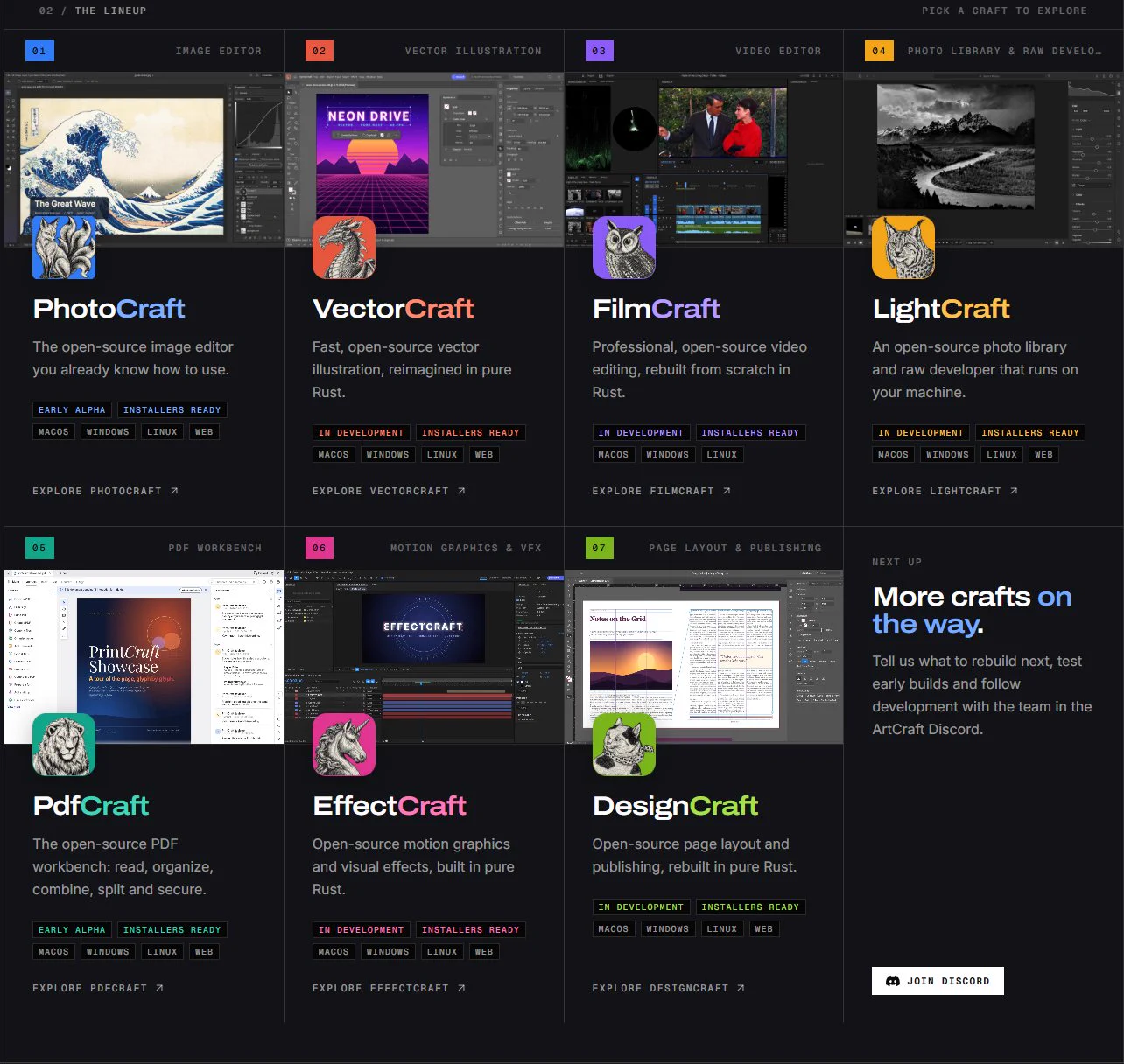Open the Neon Drive VectorCraft screenshot

click(x=424, y=159)
